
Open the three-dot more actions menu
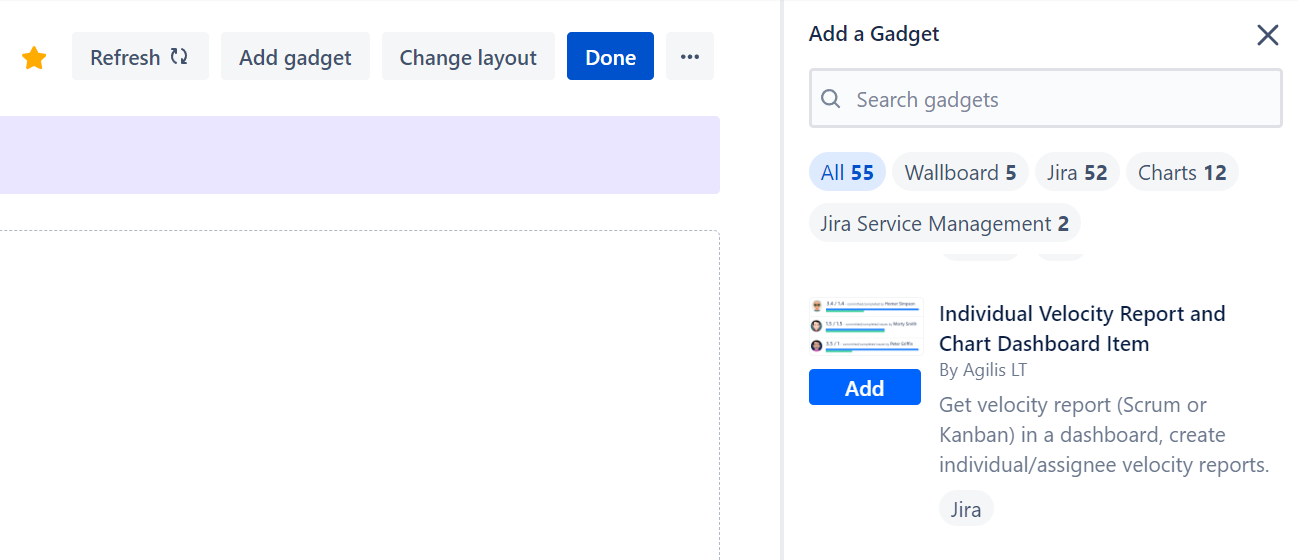point(689,57)
